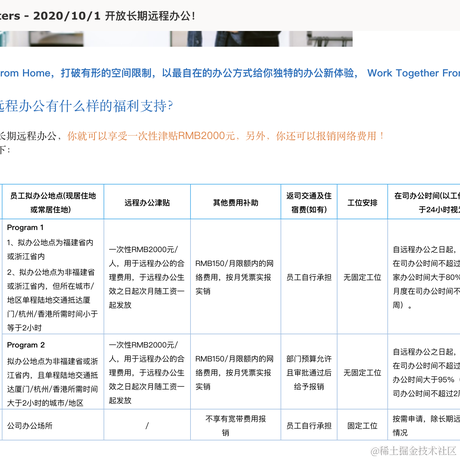Screen dimensions: 460x460
Task: Click Program 1 cell '无固定工位'
Action: pos(362,277)
